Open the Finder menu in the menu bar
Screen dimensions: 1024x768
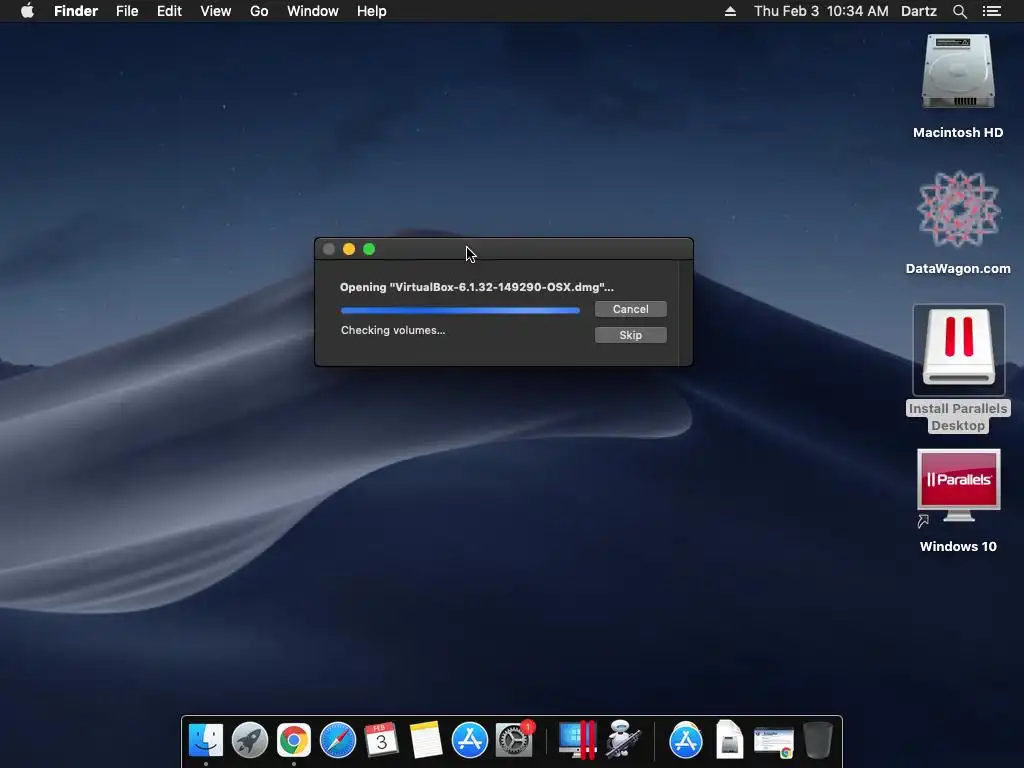(76, 11)
